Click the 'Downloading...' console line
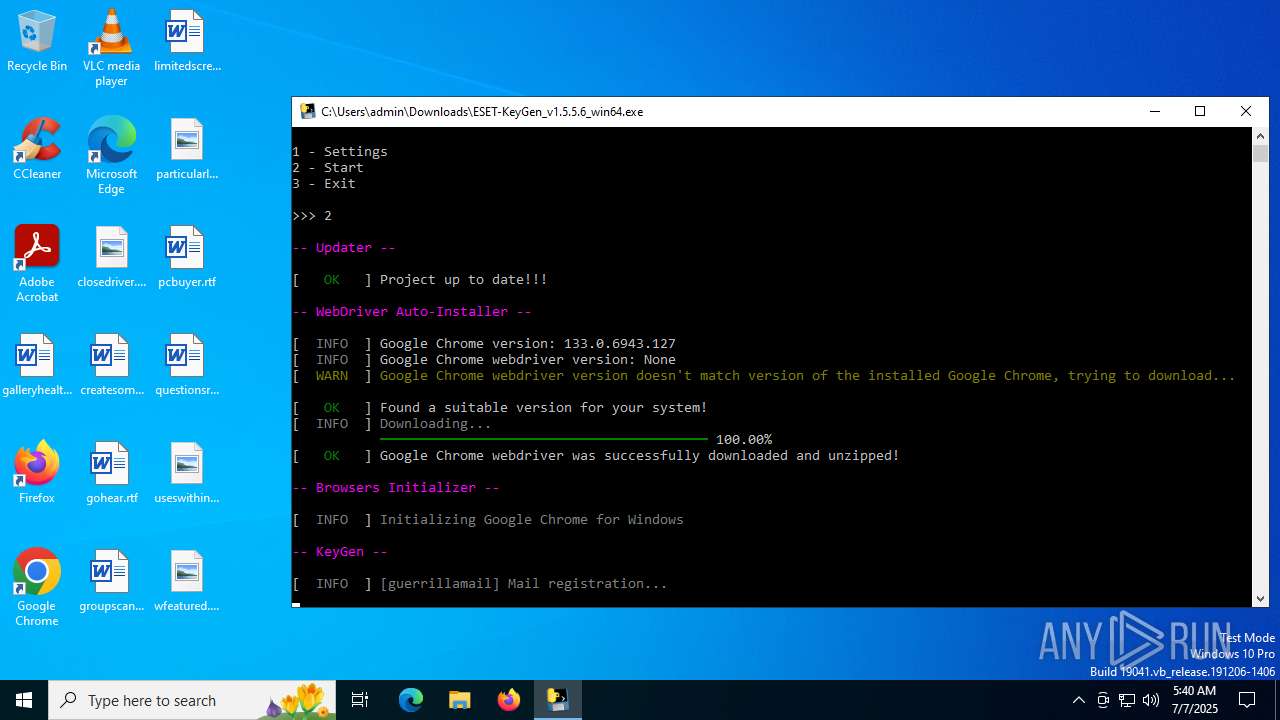Screen dimensions: 1280x720 436,424
